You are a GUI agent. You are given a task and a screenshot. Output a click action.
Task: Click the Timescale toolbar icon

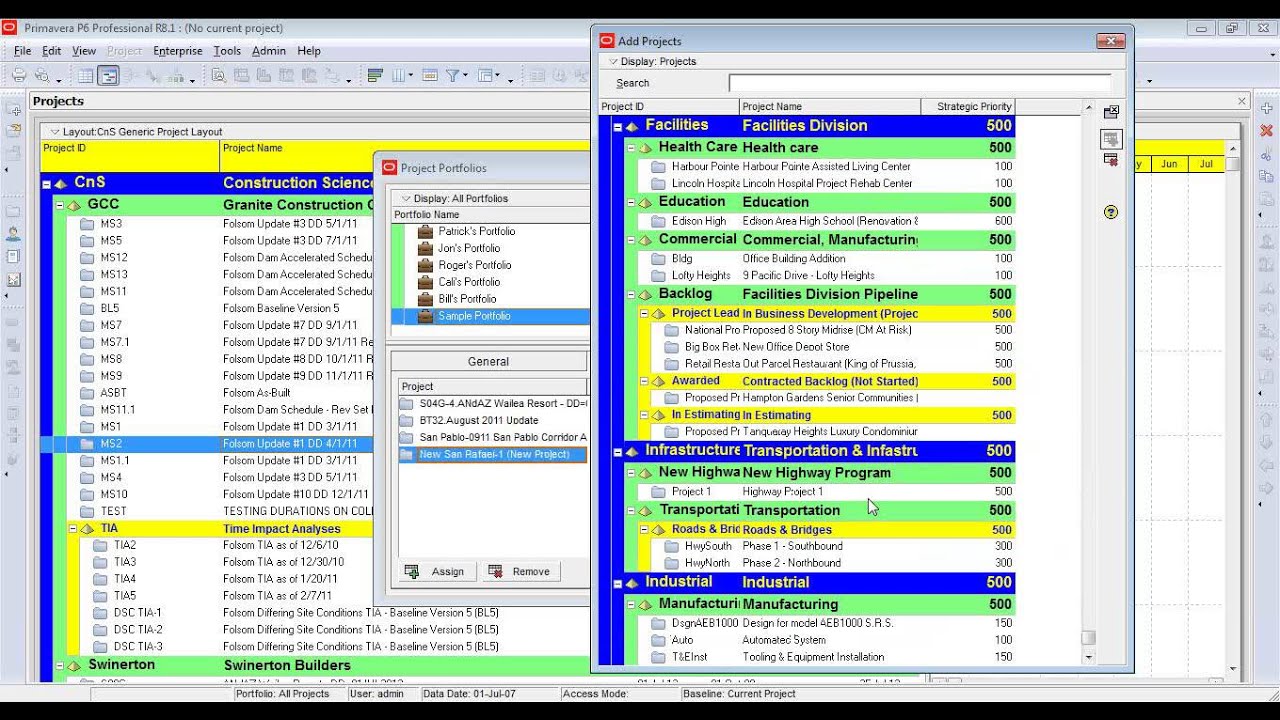pos(430,75)
